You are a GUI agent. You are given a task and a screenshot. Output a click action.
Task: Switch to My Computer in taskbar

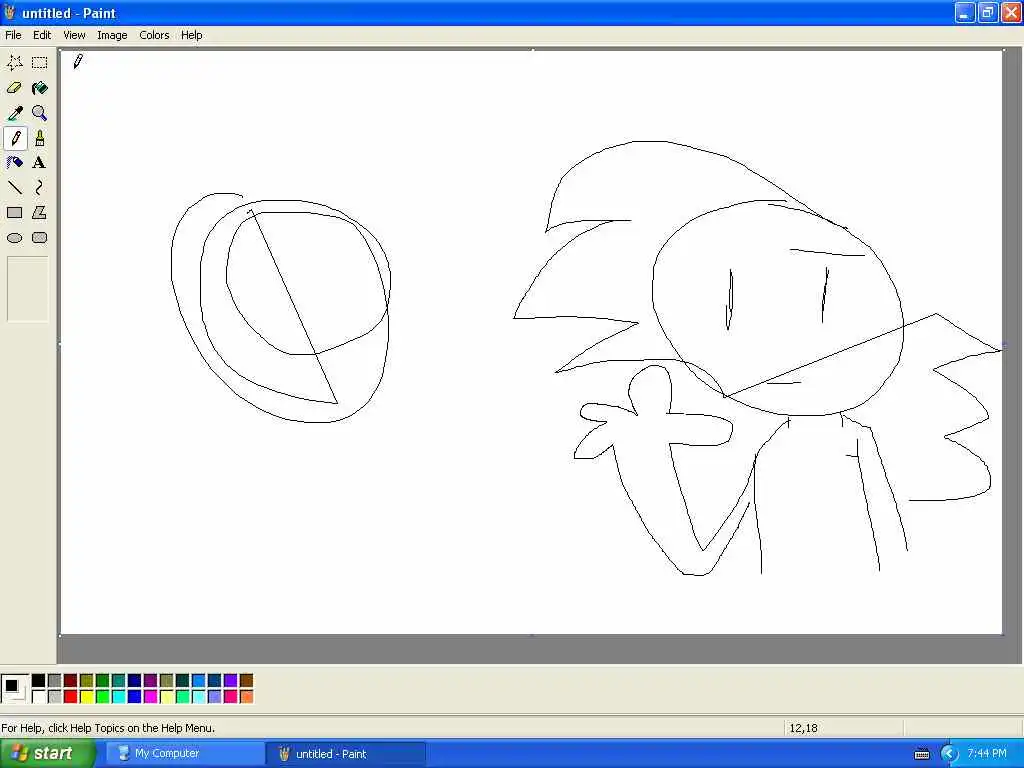tap(185, 754)
